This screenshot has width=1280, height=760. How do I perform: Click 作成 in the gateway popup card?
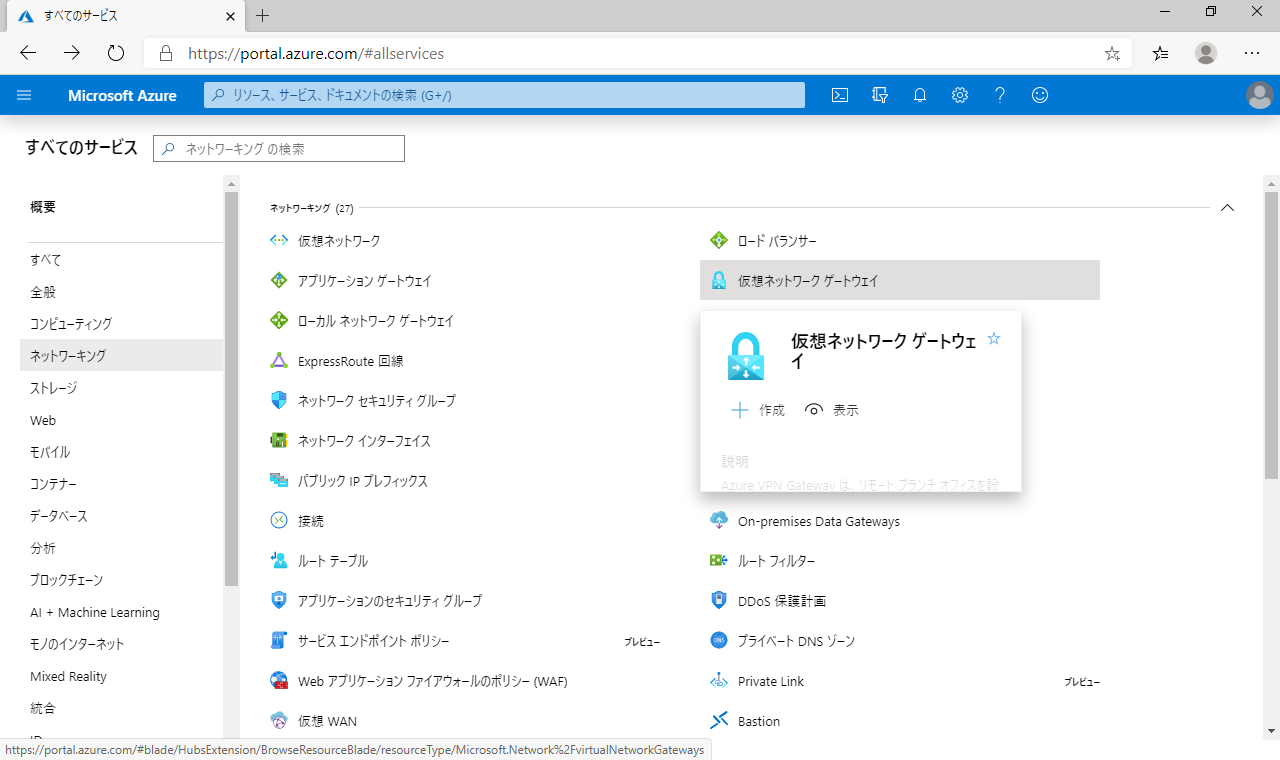(x=758, y=410)
